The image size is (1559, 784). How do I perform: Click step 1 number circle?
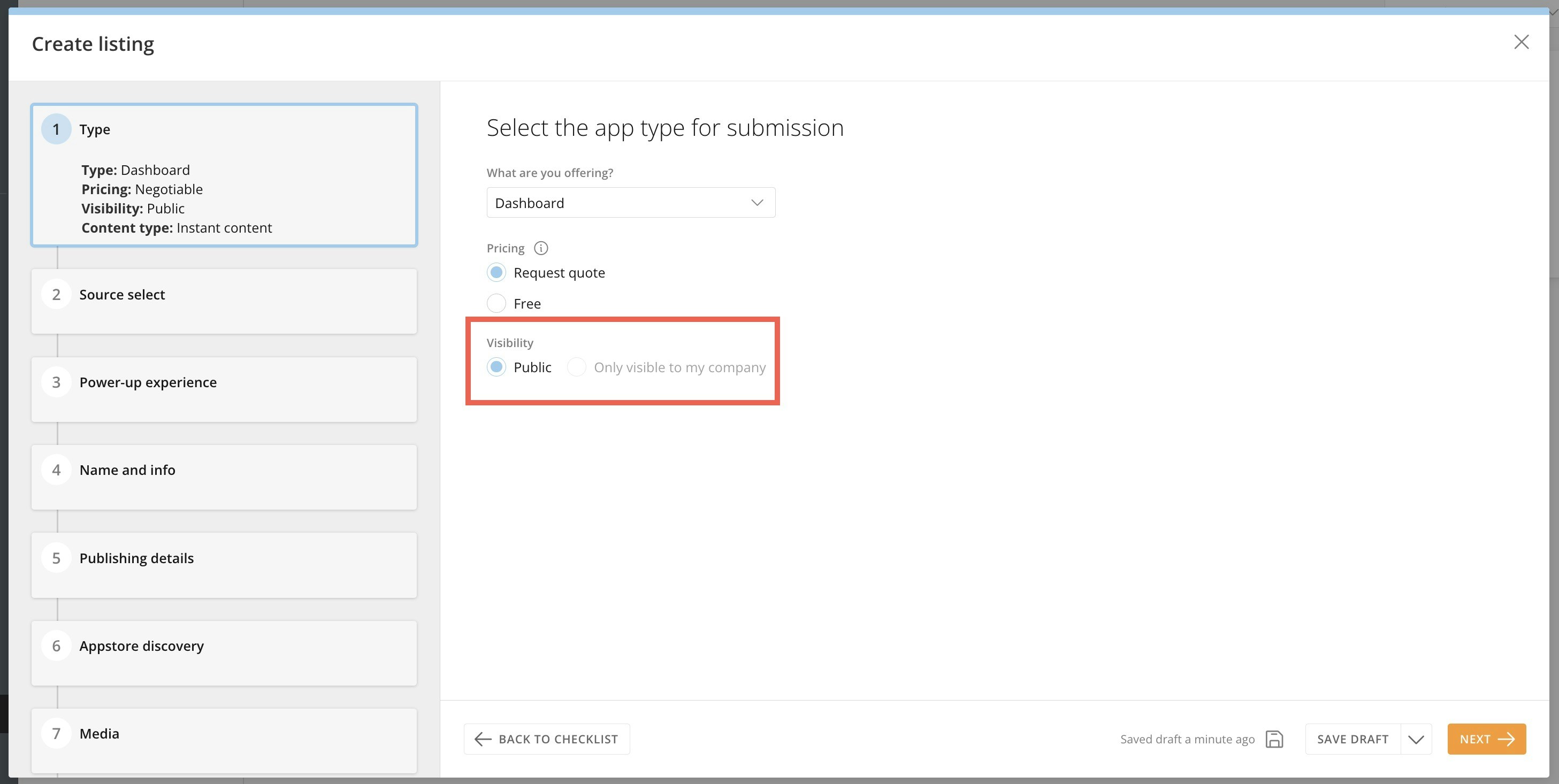coord(56,129)
